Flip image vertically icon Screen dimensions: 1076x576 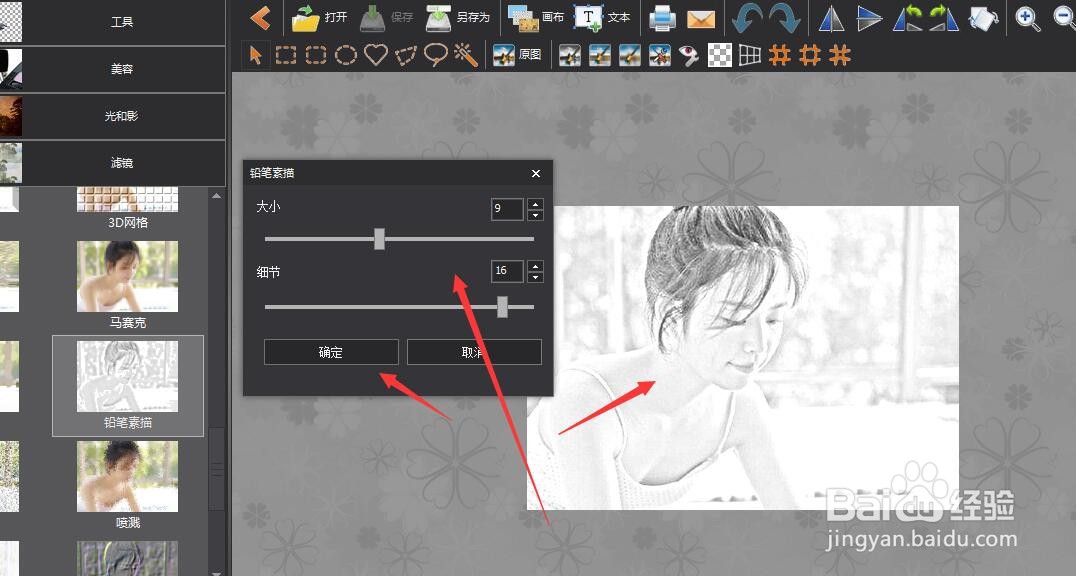pos(869,19)
